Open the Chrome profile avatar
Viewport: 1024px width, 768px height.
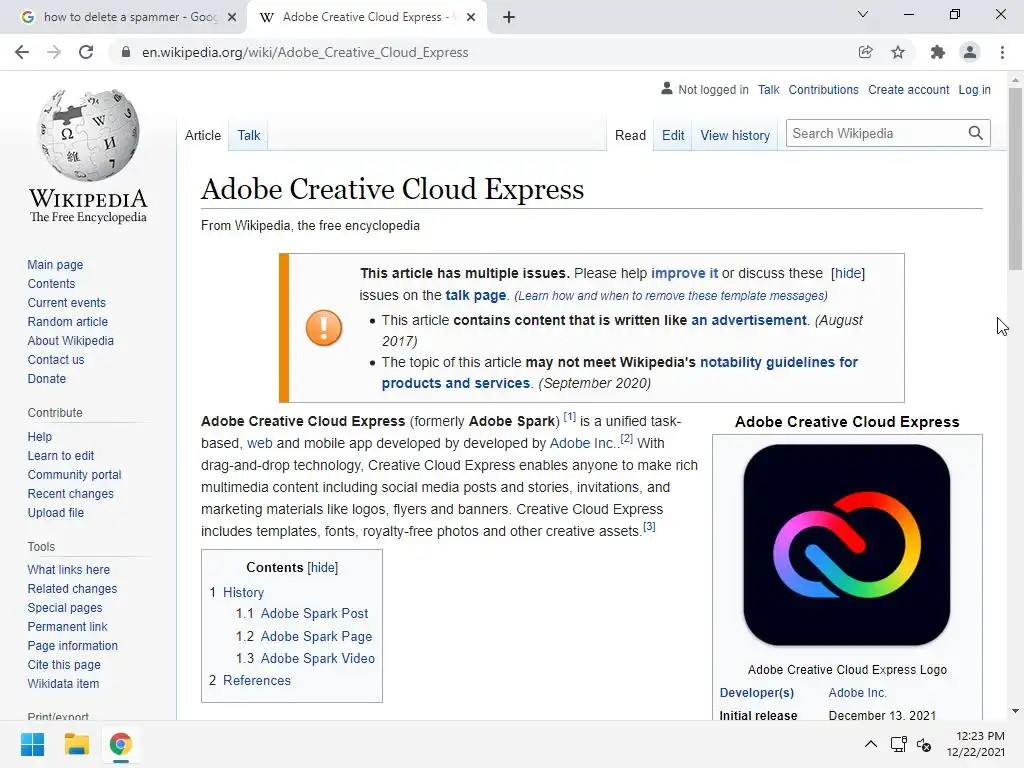(970, 52)
